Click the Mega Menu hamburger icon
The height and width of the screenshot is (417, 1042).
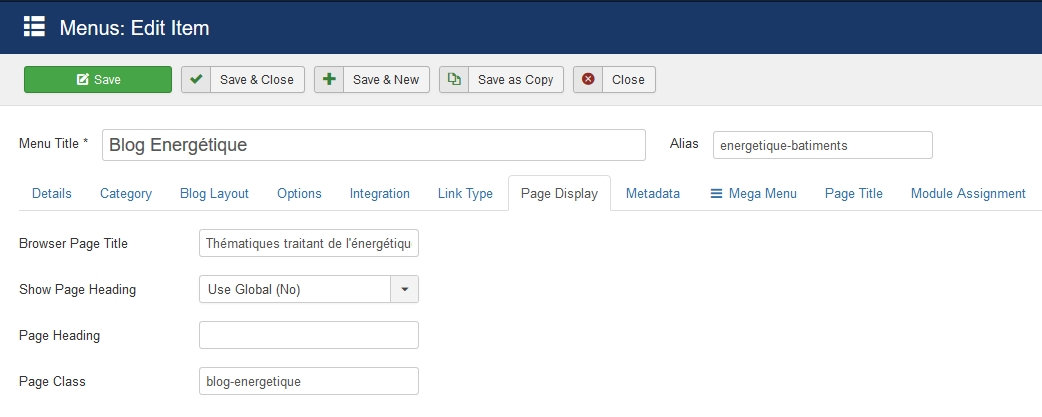[x=716, y=194]
